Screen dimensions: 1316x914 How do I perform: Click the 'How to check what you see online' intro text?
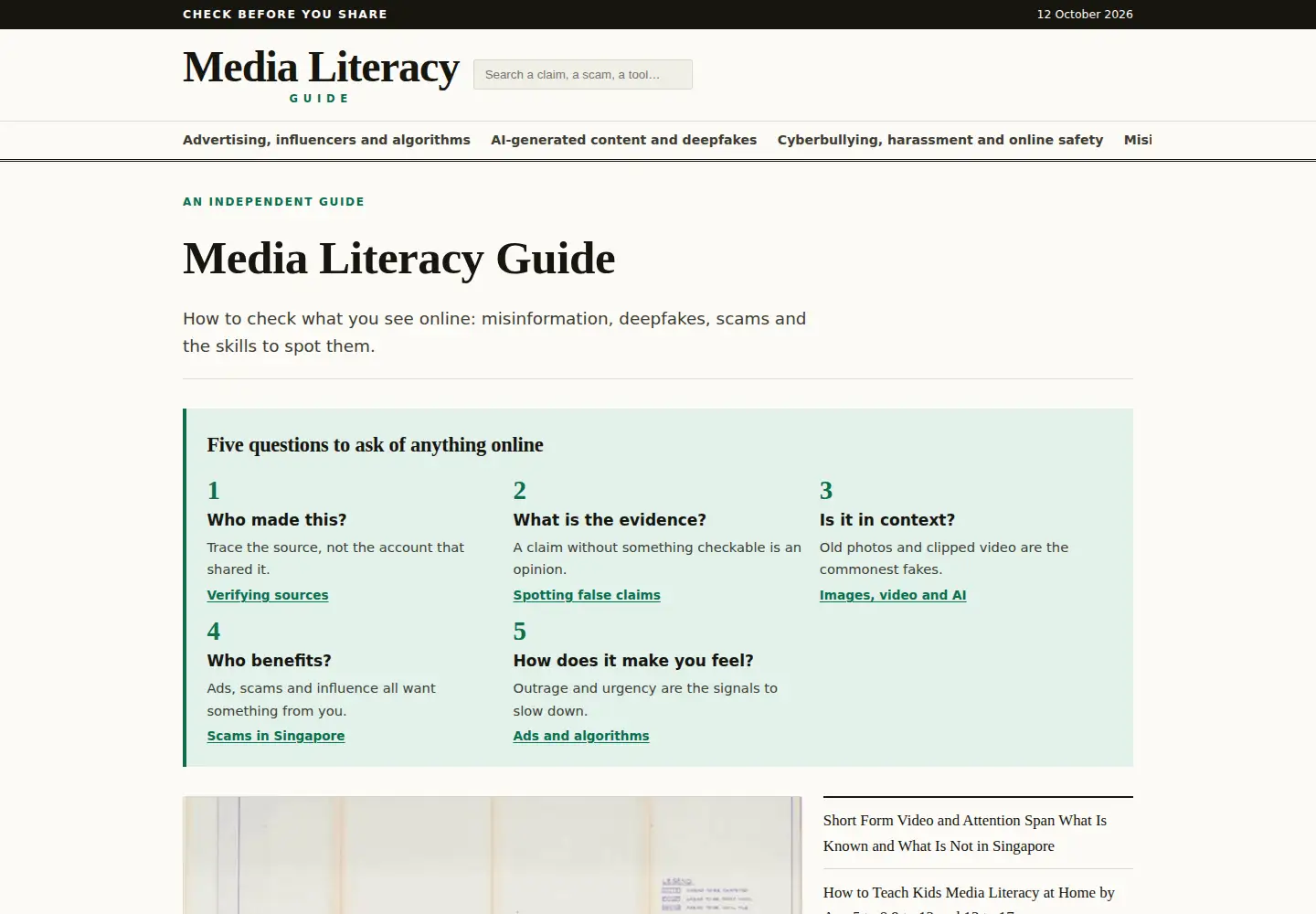(494, 333)
